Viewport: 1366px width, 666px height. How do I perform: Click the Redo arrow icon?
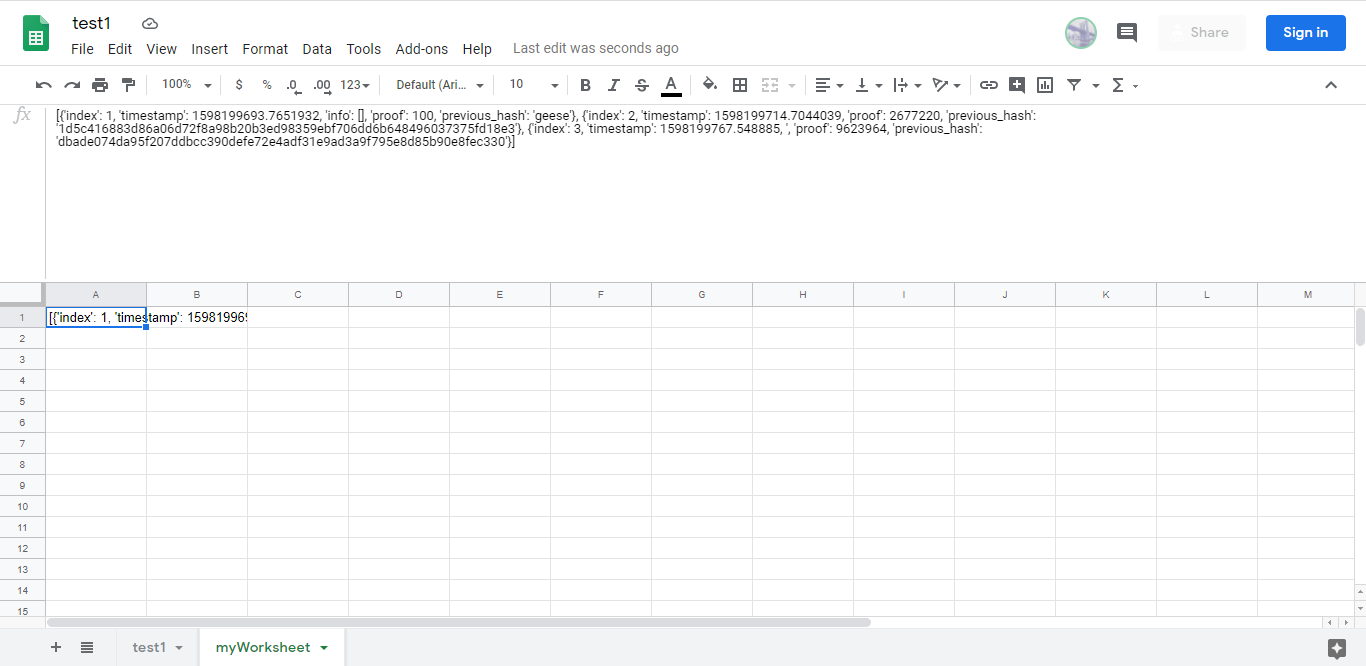pos(72,85)
